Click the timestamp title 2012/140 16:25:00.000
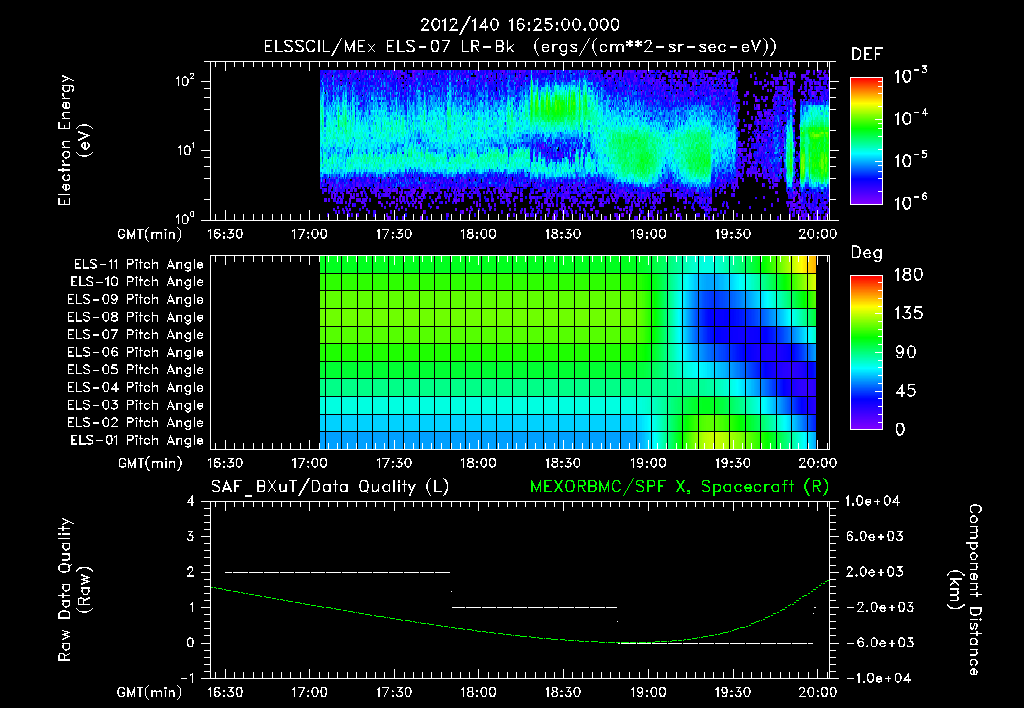The image size is (1024, 708). (520, 25)
